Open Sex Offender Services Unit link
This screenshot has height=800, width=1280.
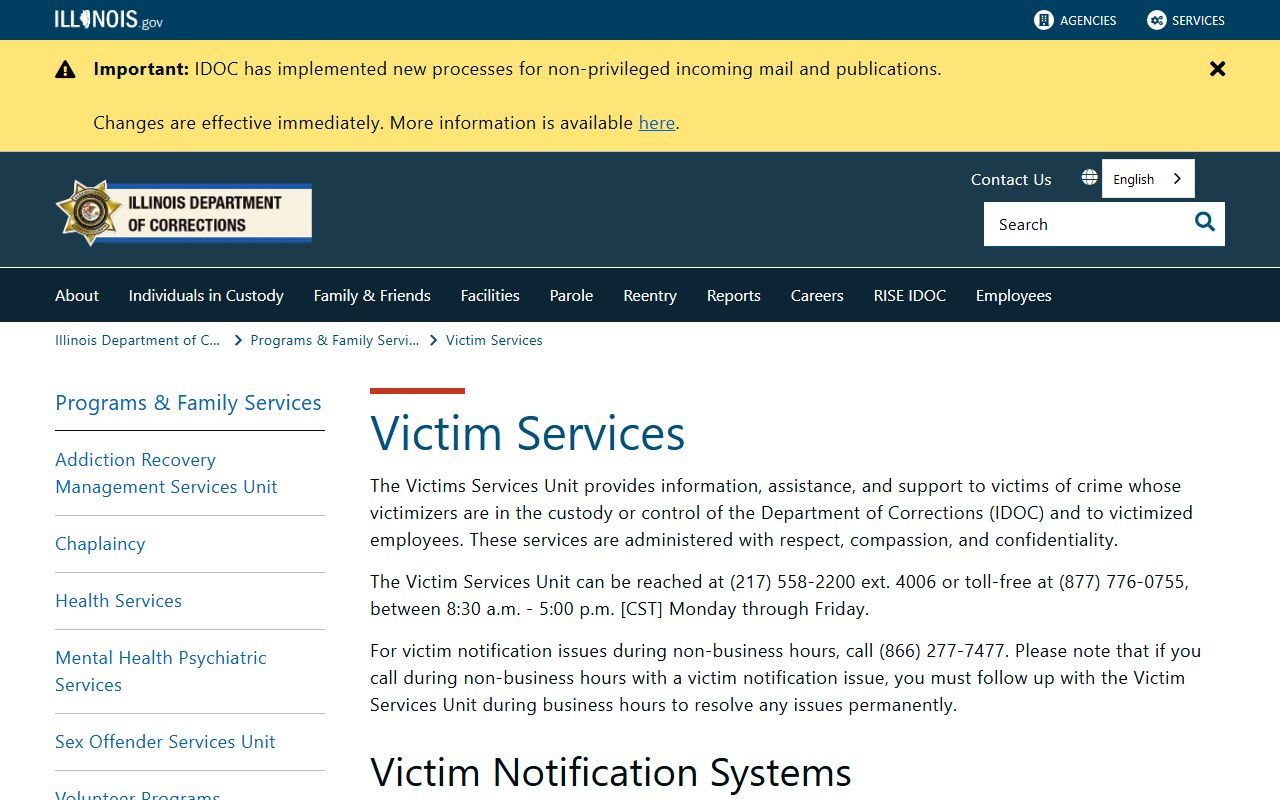[165, 742]
